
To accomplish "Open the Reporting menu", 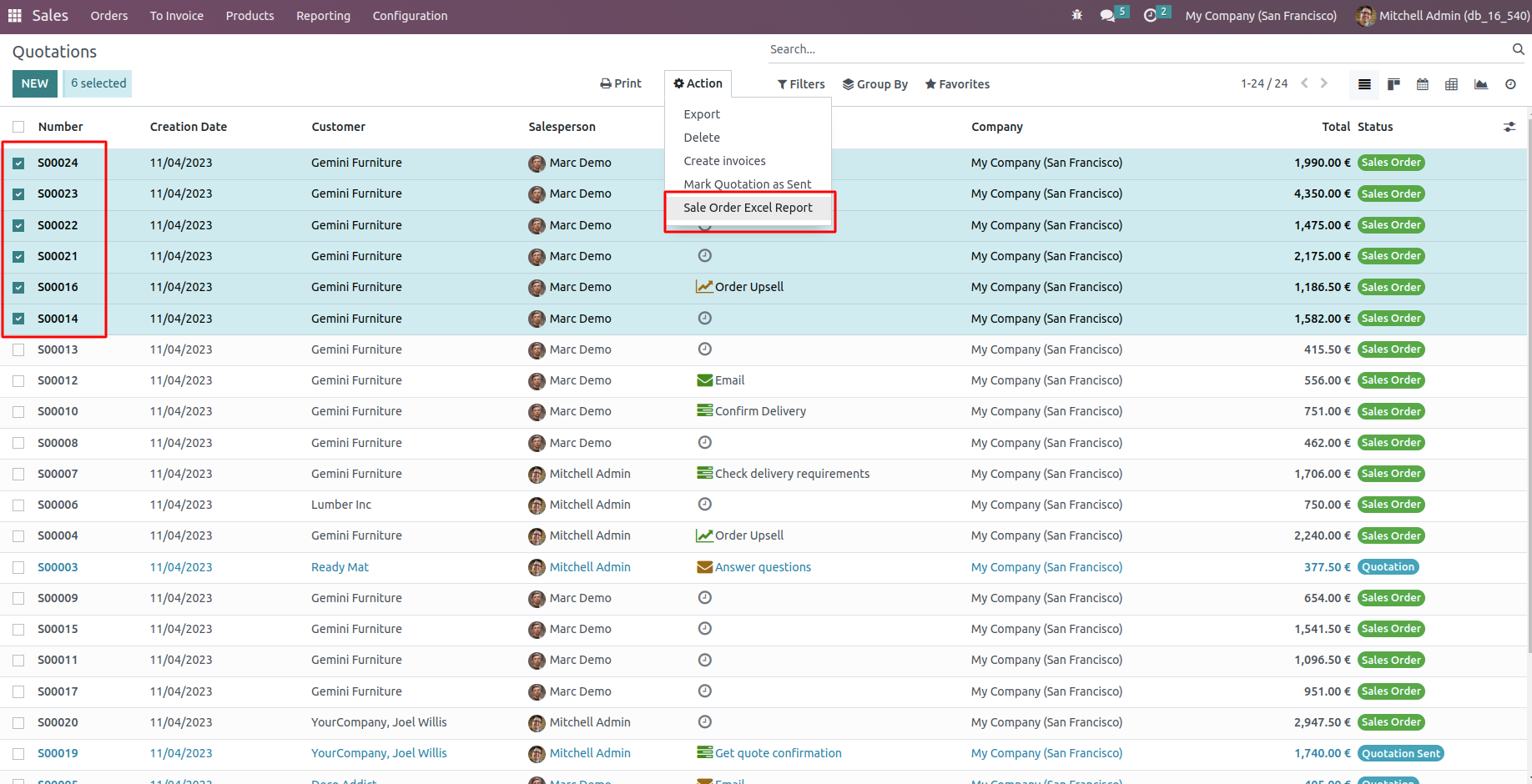I will point(323,16).
